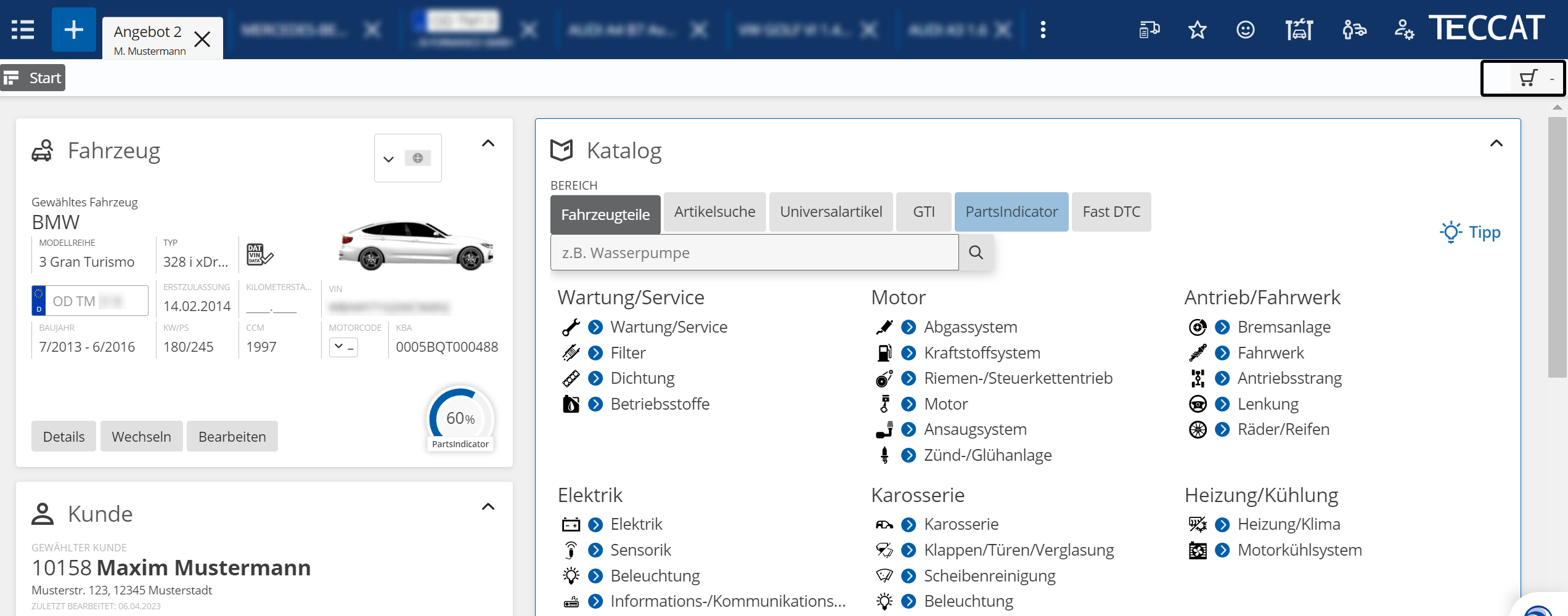1568x616 pixels.
Task: Click the Scheibenreinigung wiper icon
Action: coord(884,576)
